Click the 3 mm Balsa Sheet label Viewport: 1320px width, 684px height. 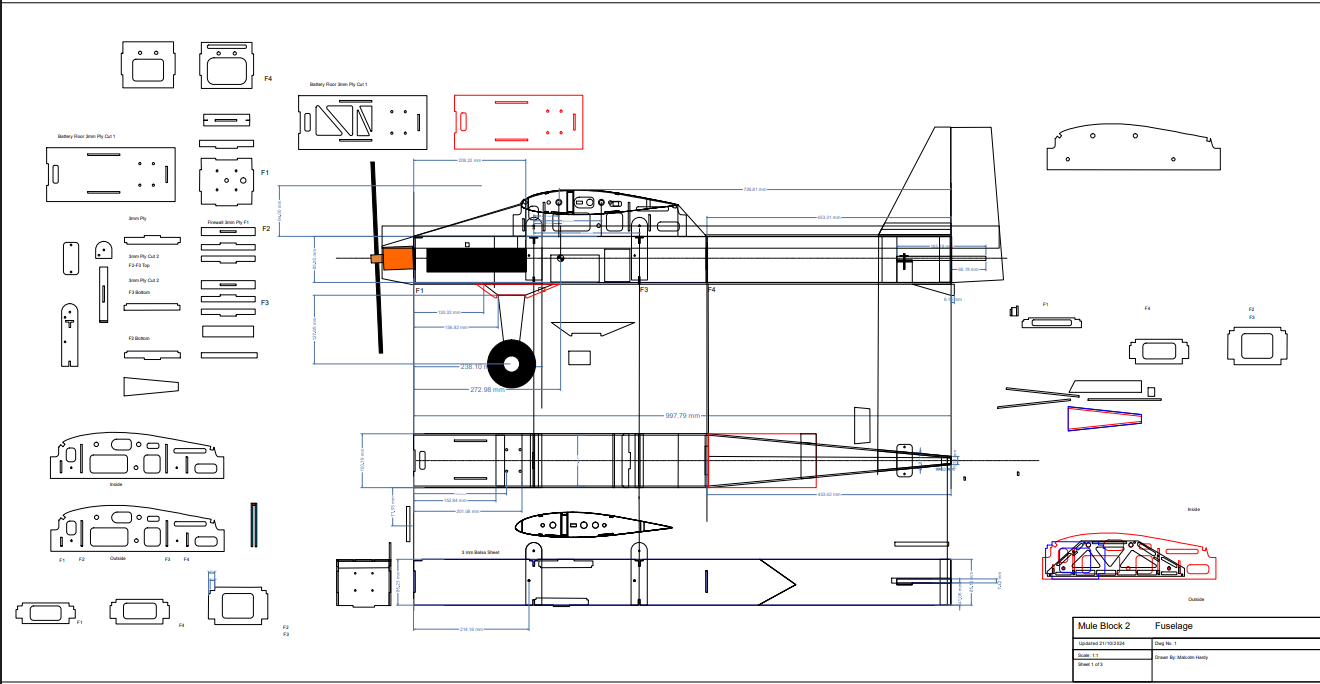tap(480, 552)
